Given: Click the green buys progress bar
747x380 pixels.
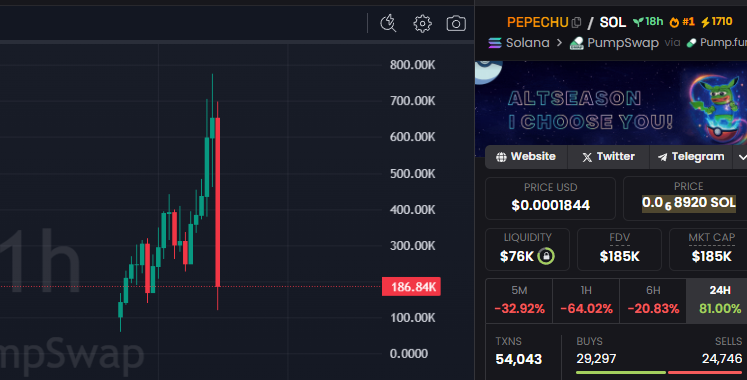Looking at the screenshot, I should click(x=621, y=372).
